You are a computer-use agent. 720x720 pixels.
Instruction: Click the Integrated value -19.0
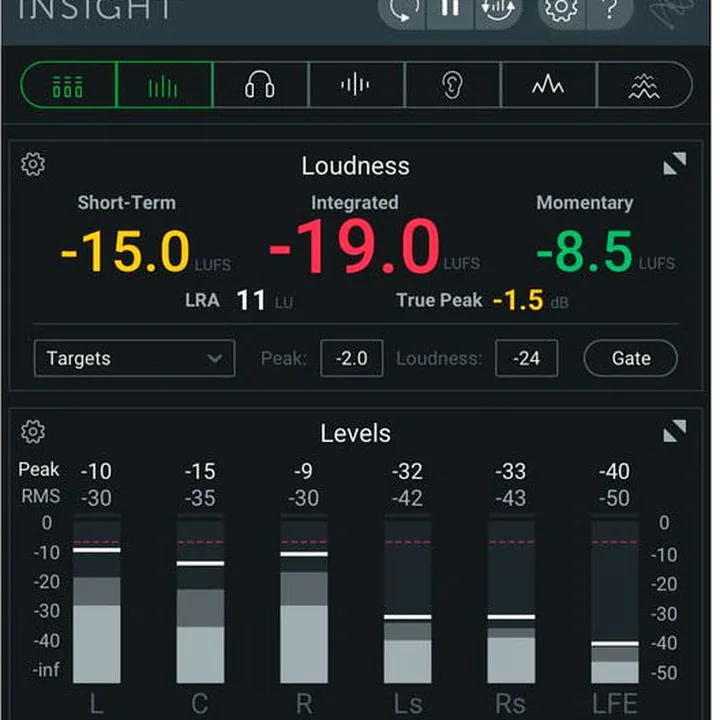[354, 247]
